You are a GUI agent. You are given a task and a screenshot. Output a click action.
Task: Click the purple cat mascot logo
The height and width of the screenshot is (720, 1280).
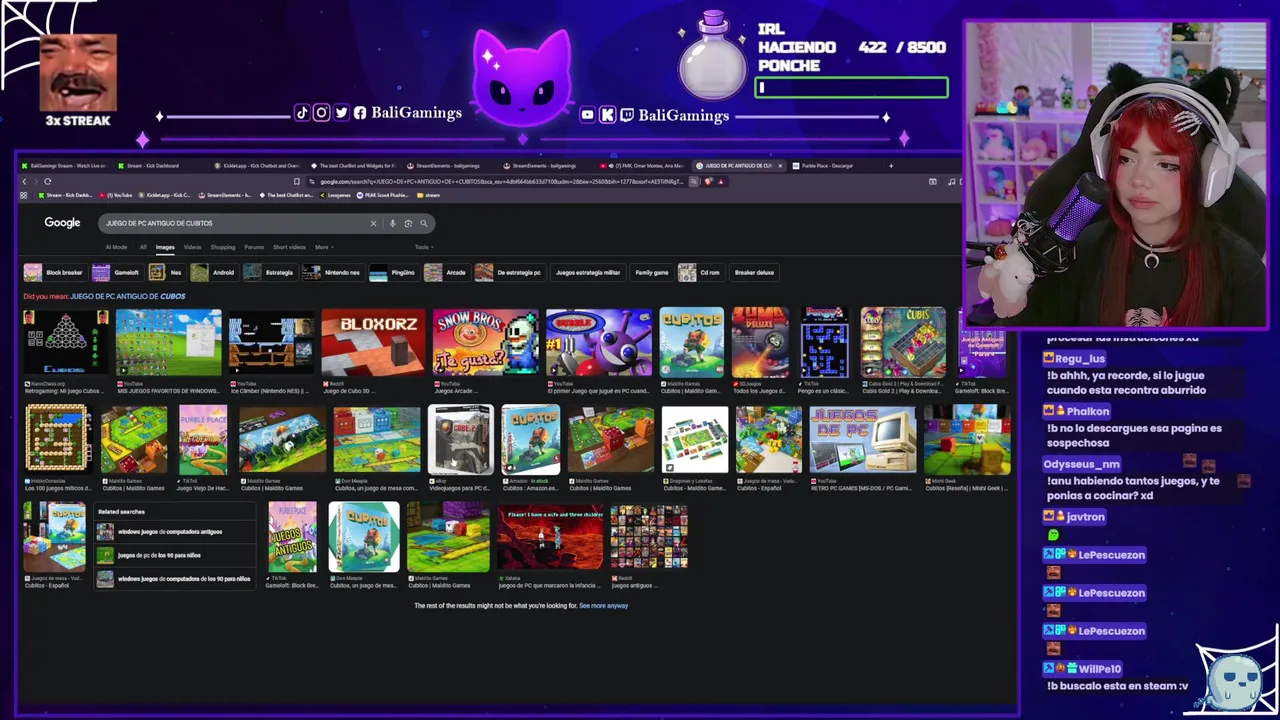521,75
